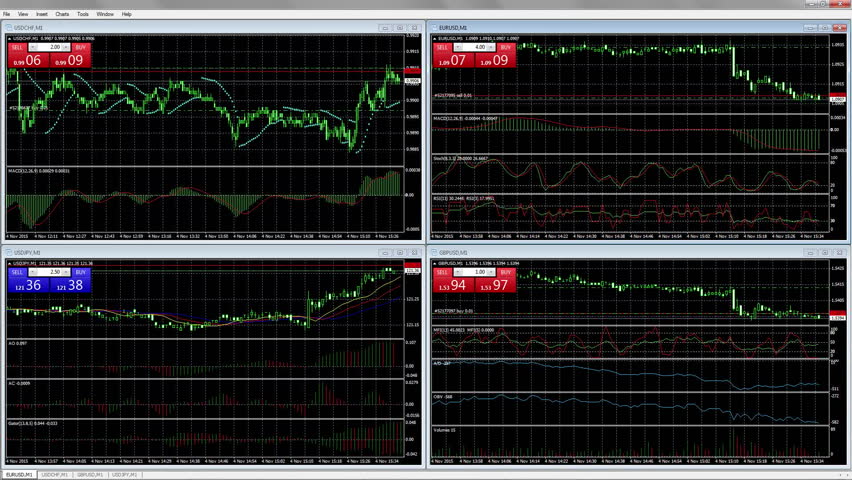Maximize the GBPUSD,M1 chart window

tap(825, 253)
